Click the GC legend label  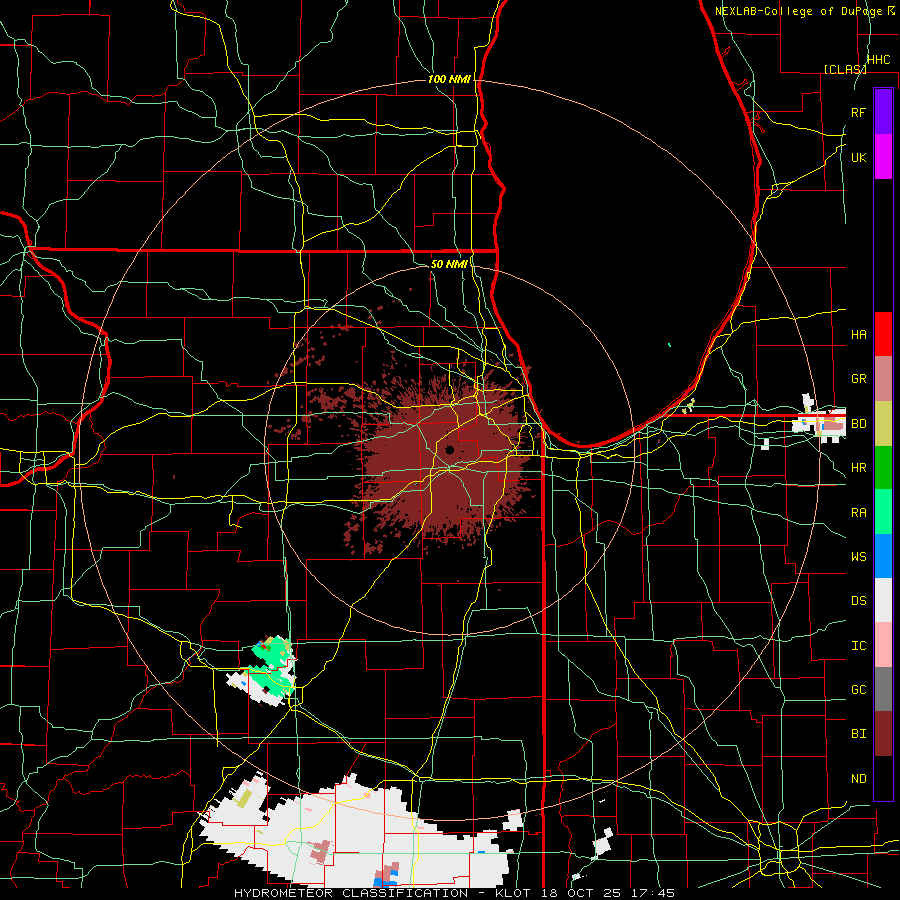[x=858, y=690]
